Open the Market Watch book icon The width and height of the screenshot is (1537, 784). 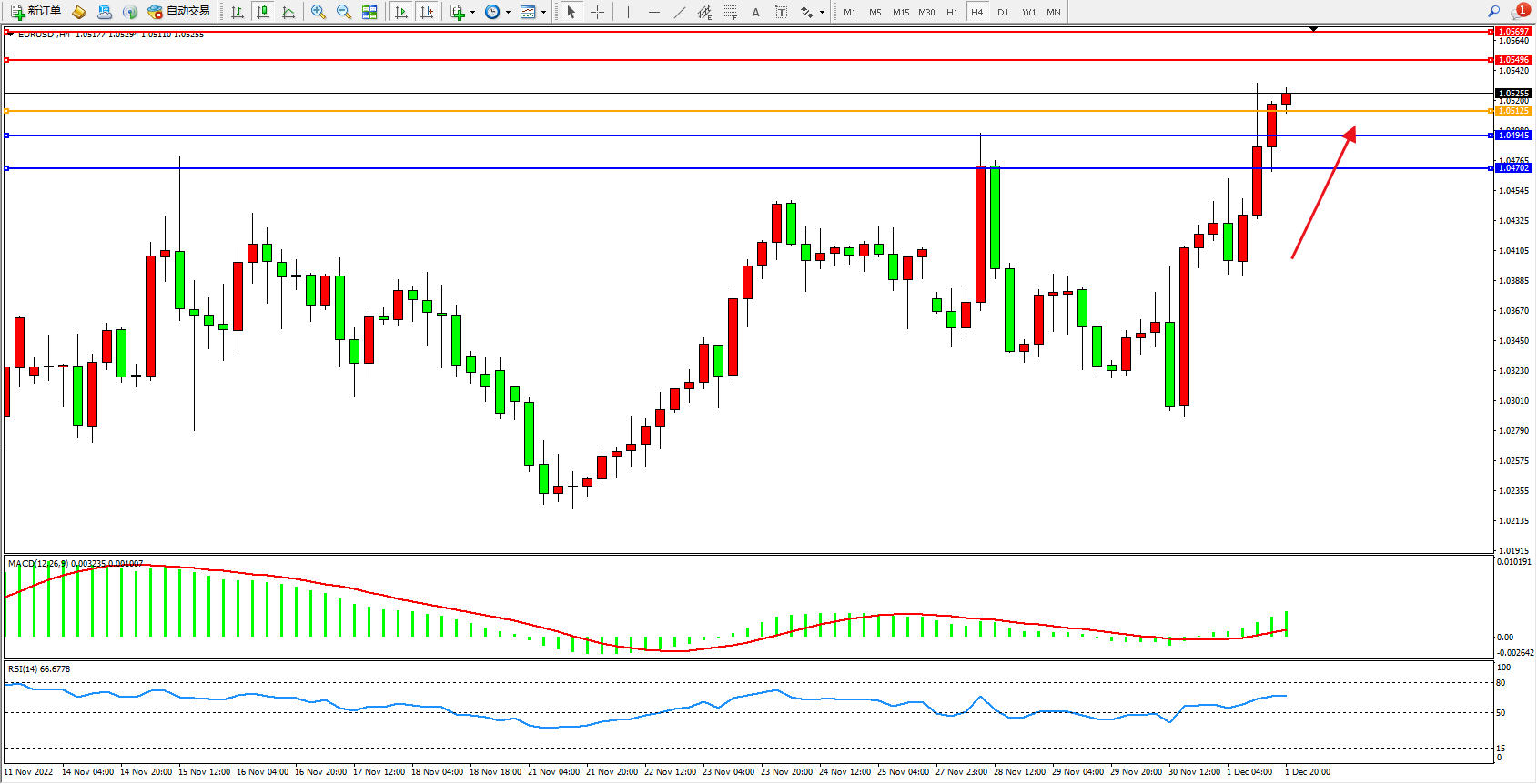pyautogui.click(x=79, y=12)
